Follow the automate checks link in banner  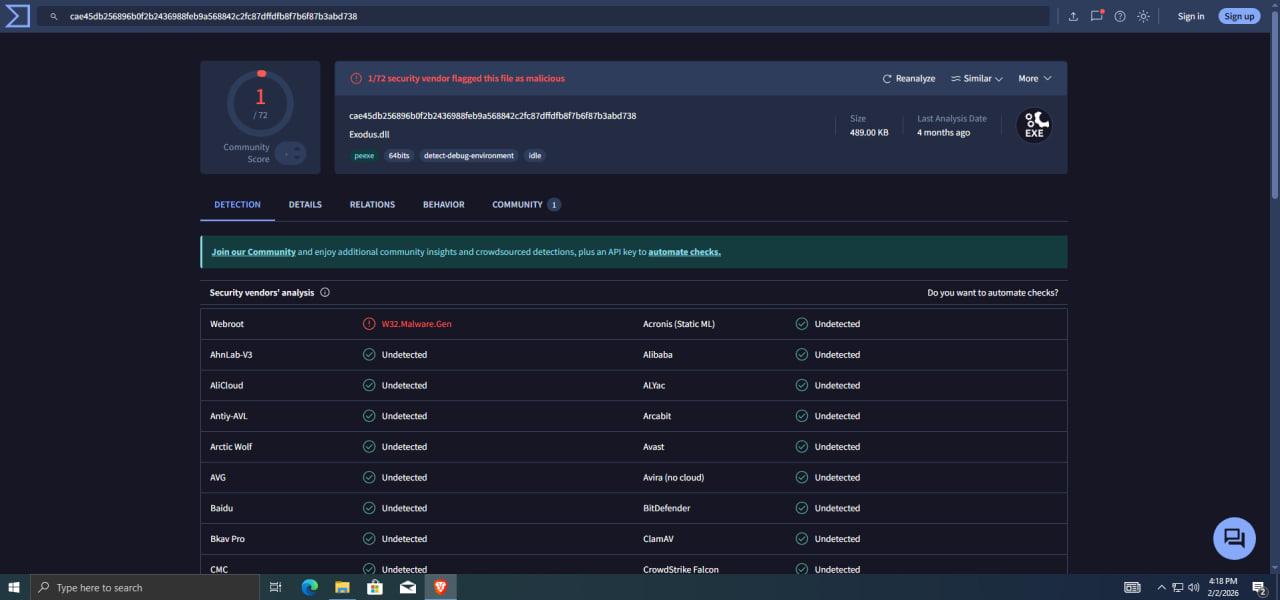(684, 252)
